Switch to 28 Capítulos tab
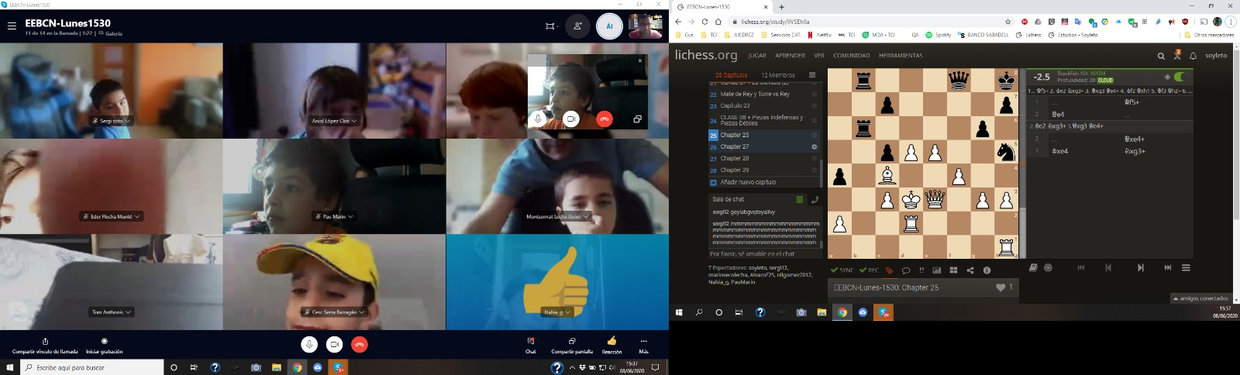 point(731,75)
